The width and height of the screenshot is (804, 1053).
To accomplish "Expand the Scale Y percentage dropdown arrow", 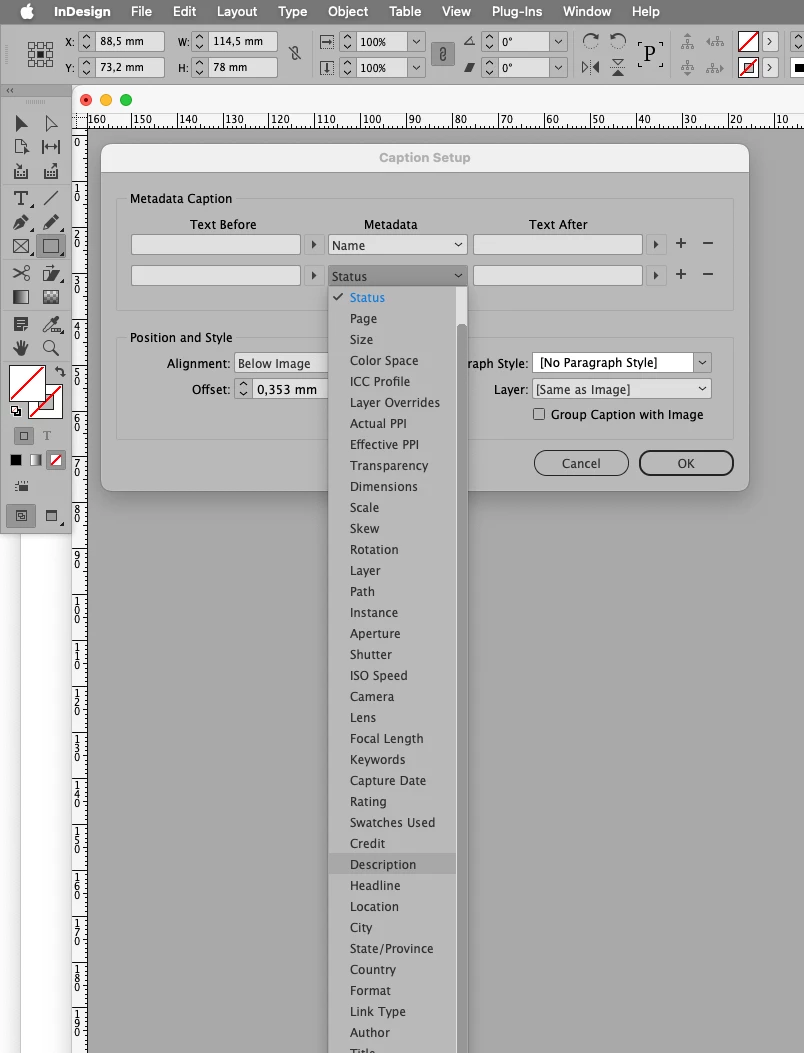I will point(416,68).
